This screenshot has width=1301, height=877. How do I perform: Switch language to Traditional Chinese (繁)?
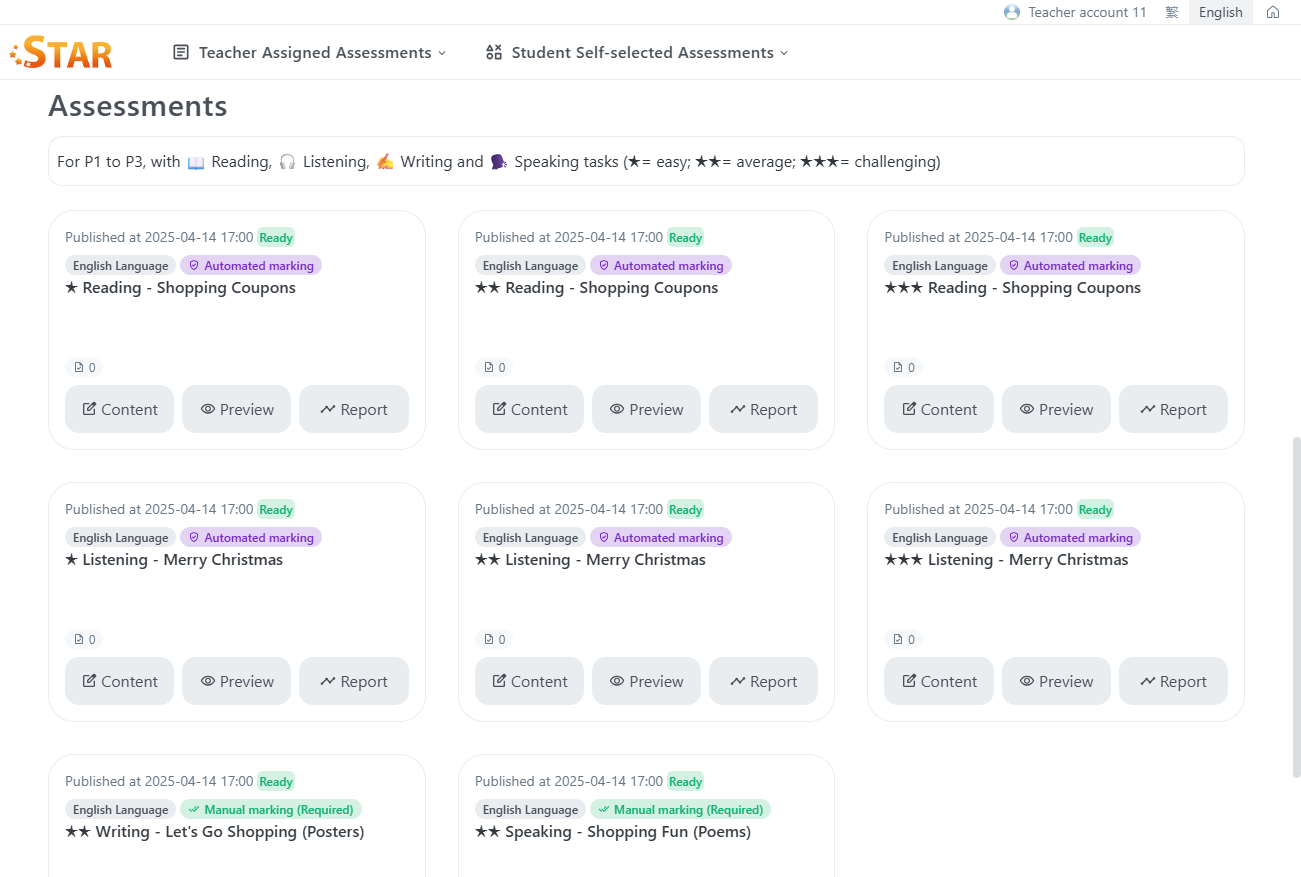pyautogui.click(x=1171, y=12)
